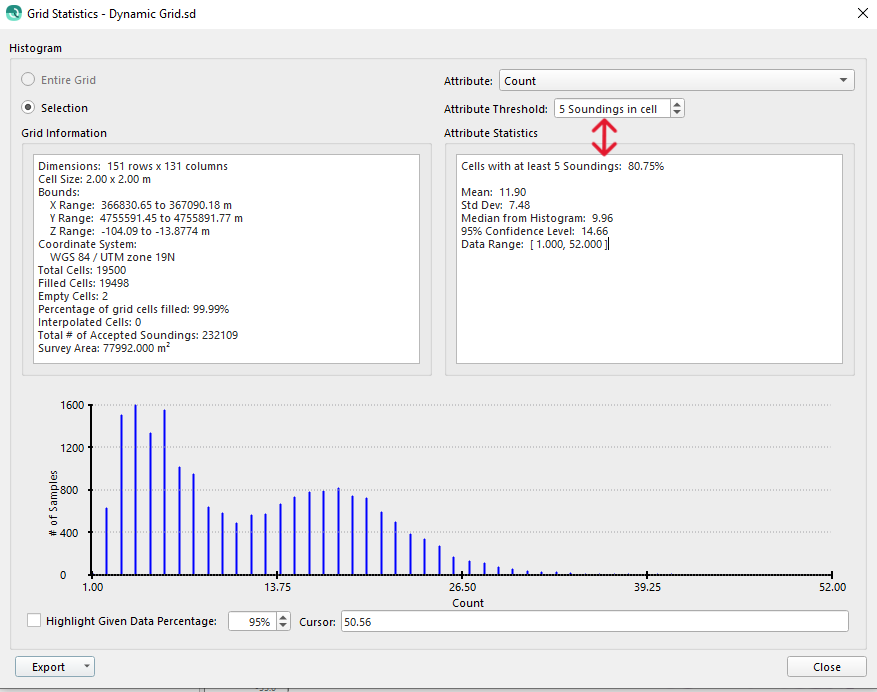This screenshot has height=692, width=877.
Task: Close the dialog with the title bar X
Action: [862, 13]
